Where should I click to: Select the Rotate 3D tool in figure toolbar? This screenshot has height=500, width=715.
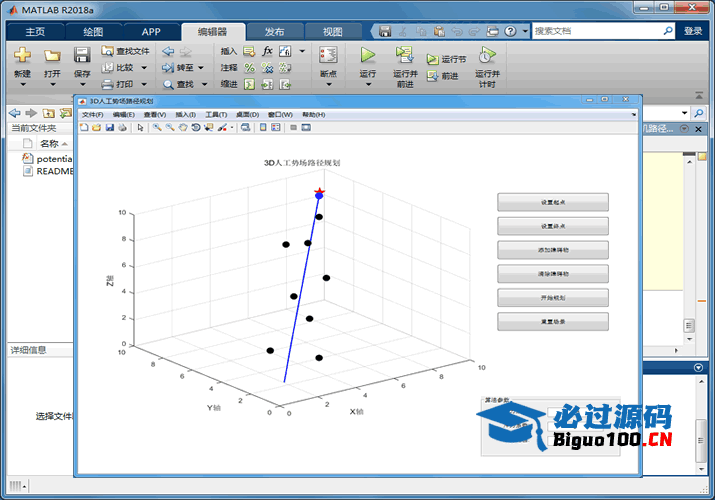[195, 128]
